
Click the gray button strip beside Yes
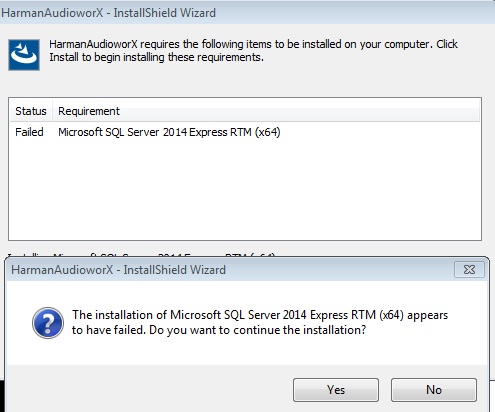pyautogui.click(x=150, y=389)
